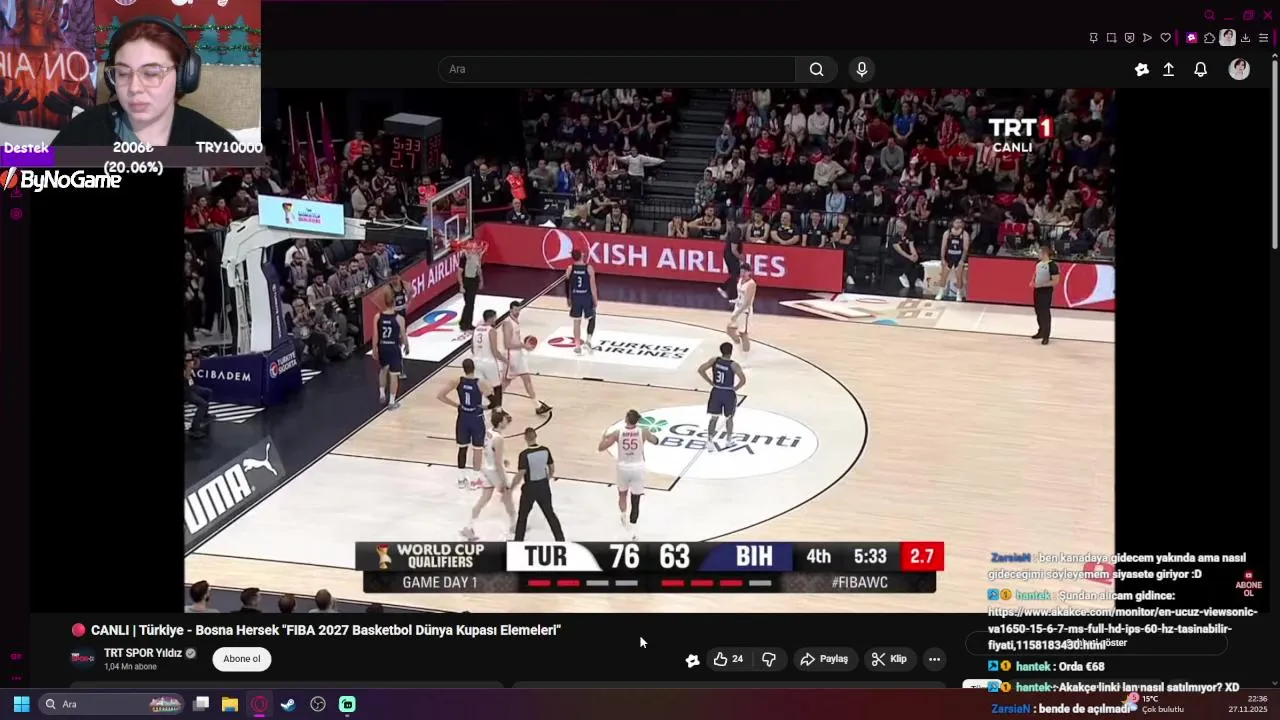Click browser tab search icon

click(1209, 15)
